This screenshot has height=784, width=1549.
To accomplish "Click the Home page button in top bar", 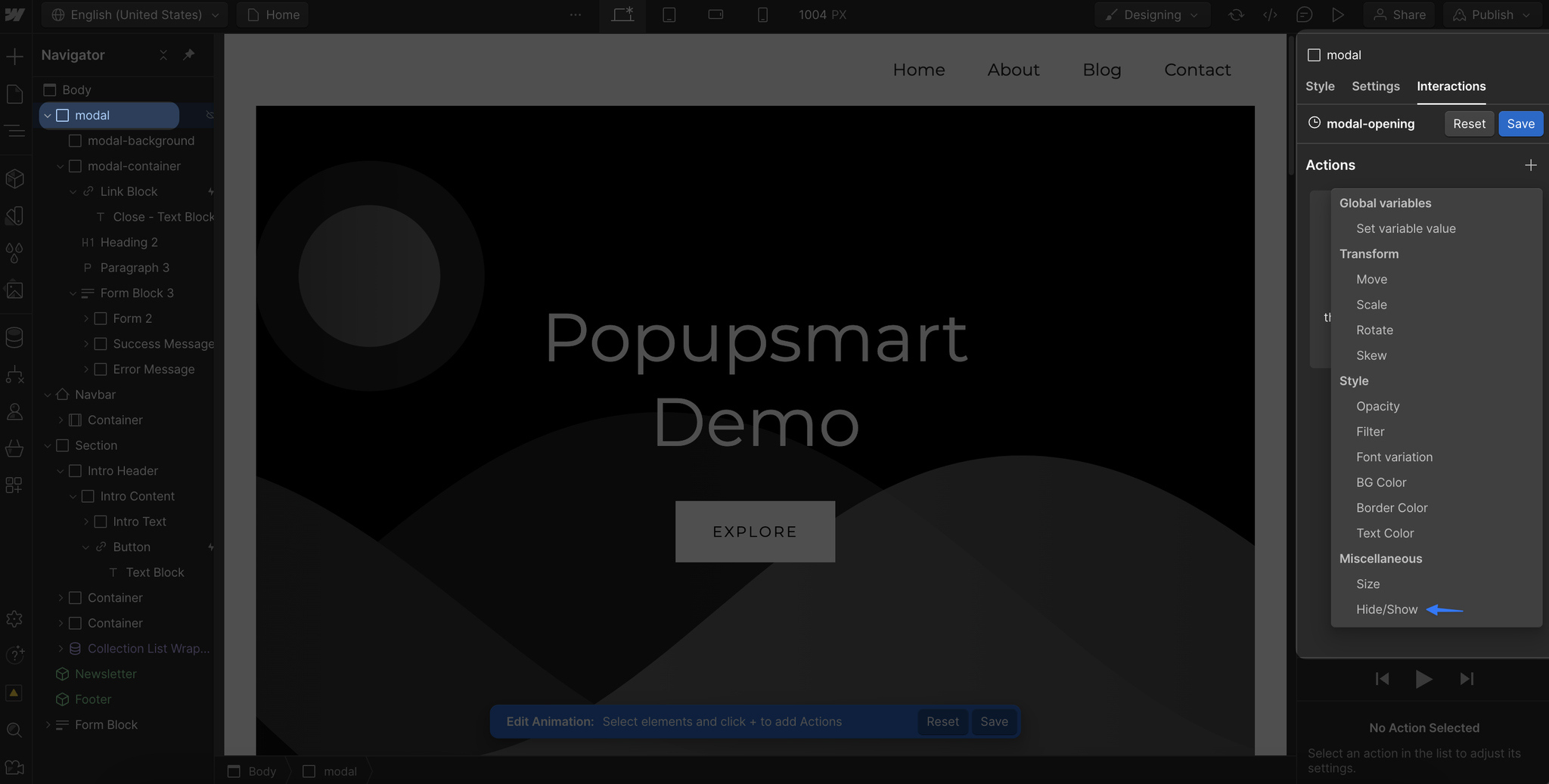I will [x=272, y=14].
